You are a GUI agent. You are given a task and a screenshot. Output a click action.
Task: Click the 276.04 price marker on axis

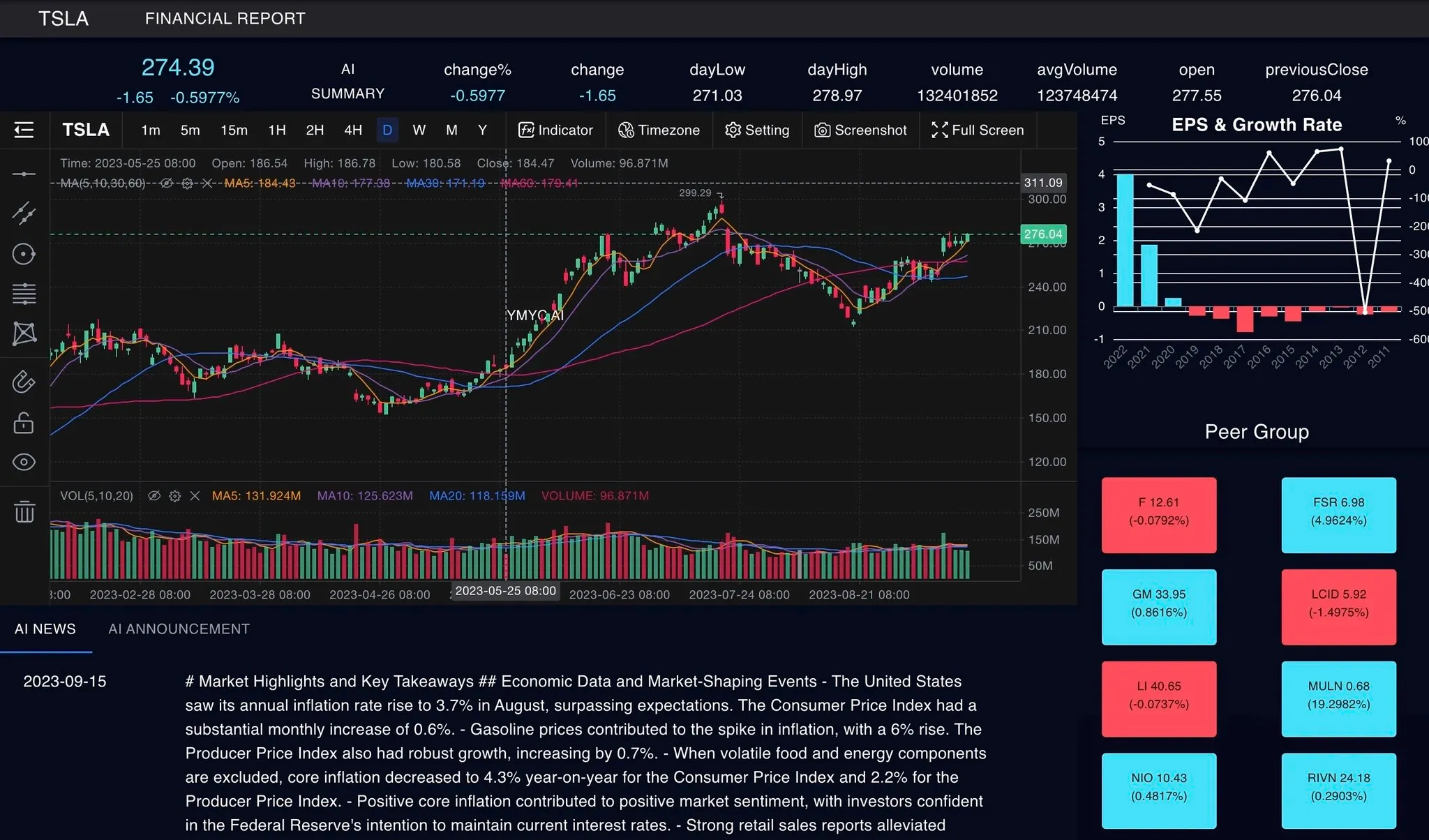pyautogui.click(x=1043, y=234)
